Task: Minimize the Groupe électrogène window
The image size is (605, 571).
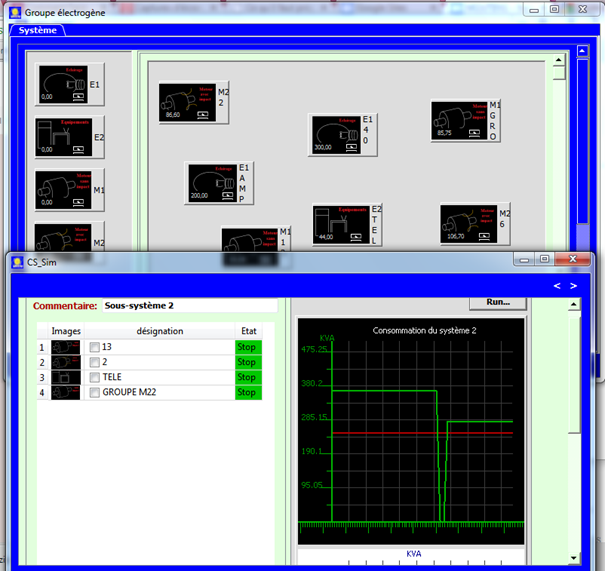Action: pos(534,10)
